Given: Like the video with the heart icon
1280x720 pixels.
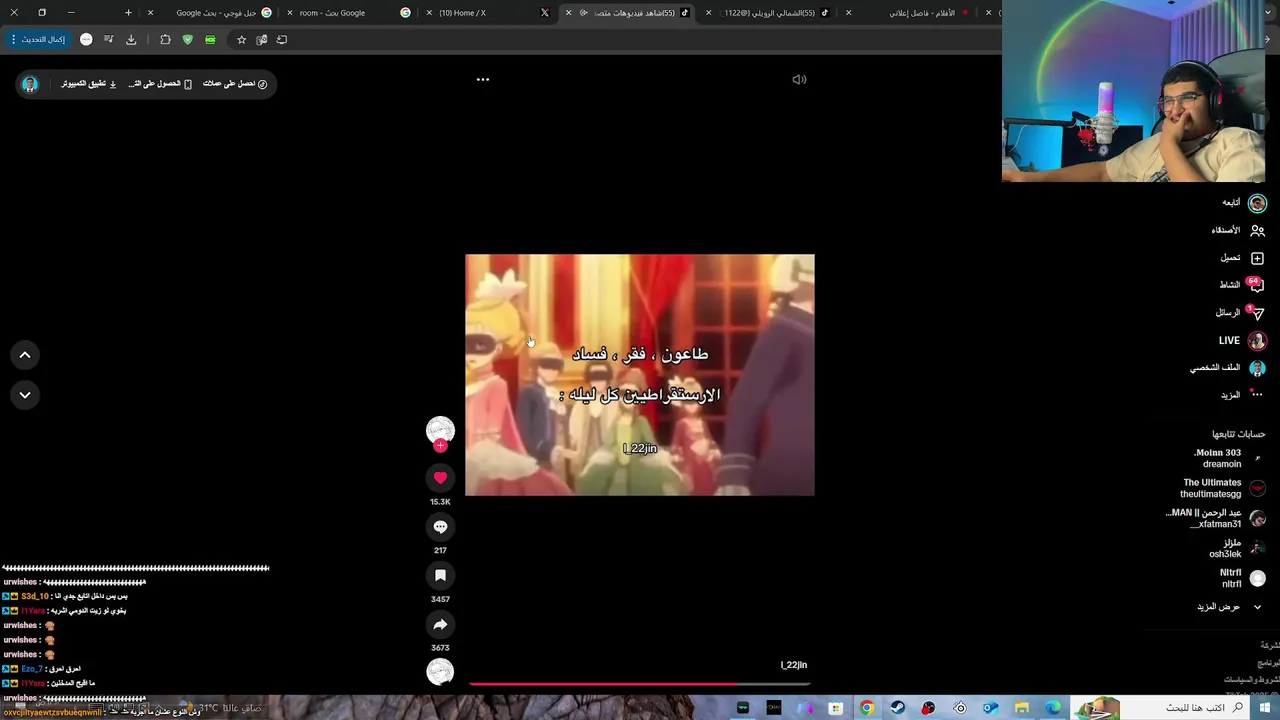Looking at the screenshot, I should (440, 478).
